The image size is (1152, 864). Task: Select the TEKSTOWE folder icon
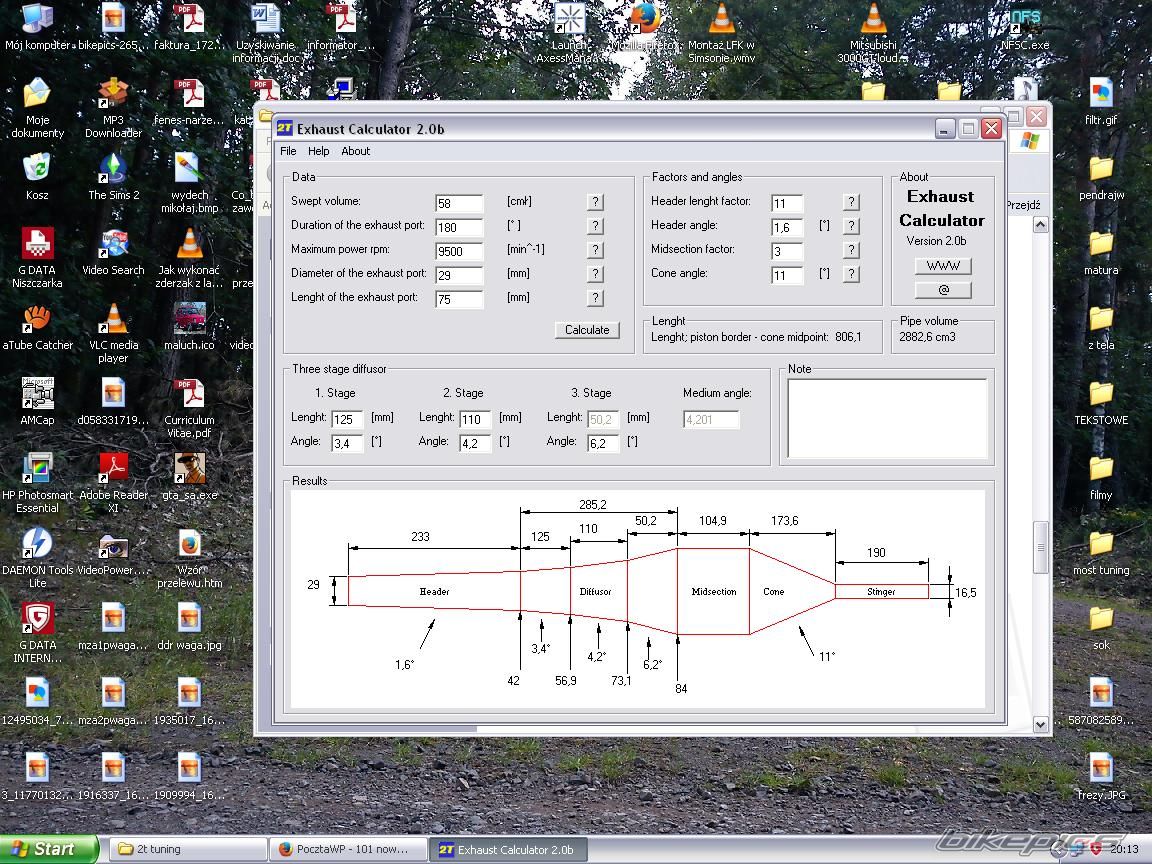pos(1101,402)
